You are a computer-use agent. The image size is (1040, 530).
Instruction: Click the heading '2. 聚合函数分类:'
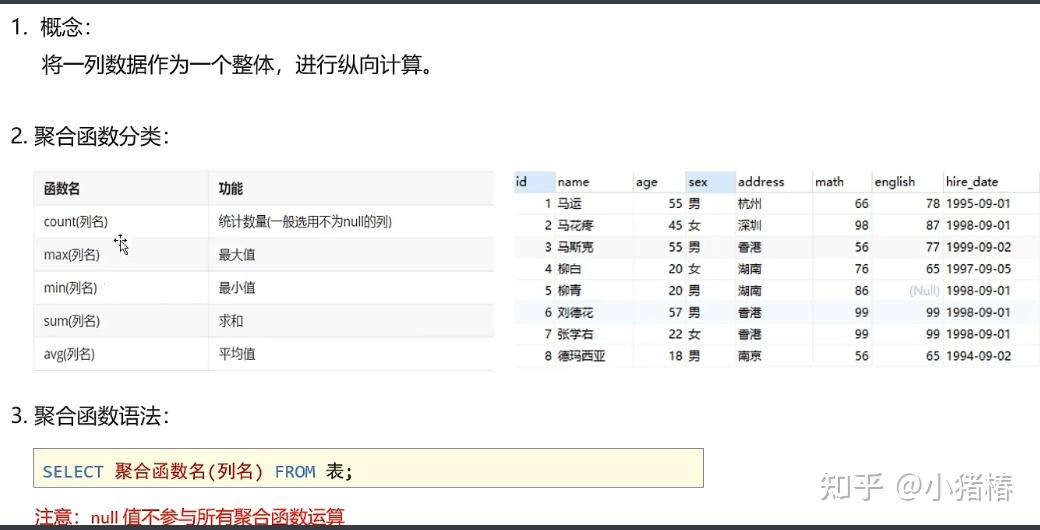pos(91,137)
